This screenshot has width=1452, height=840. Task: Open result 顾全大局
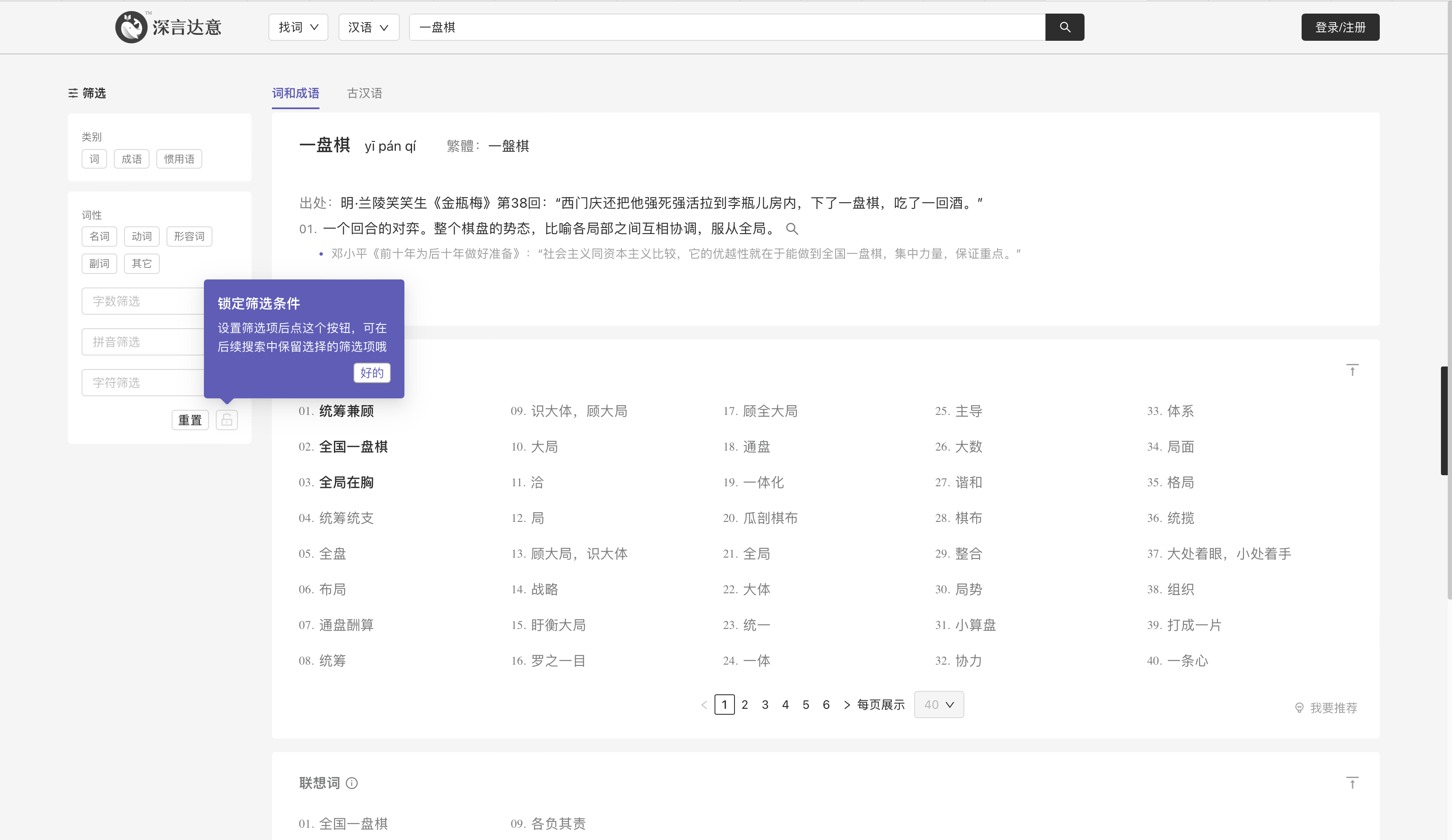(x=770, y=412)
